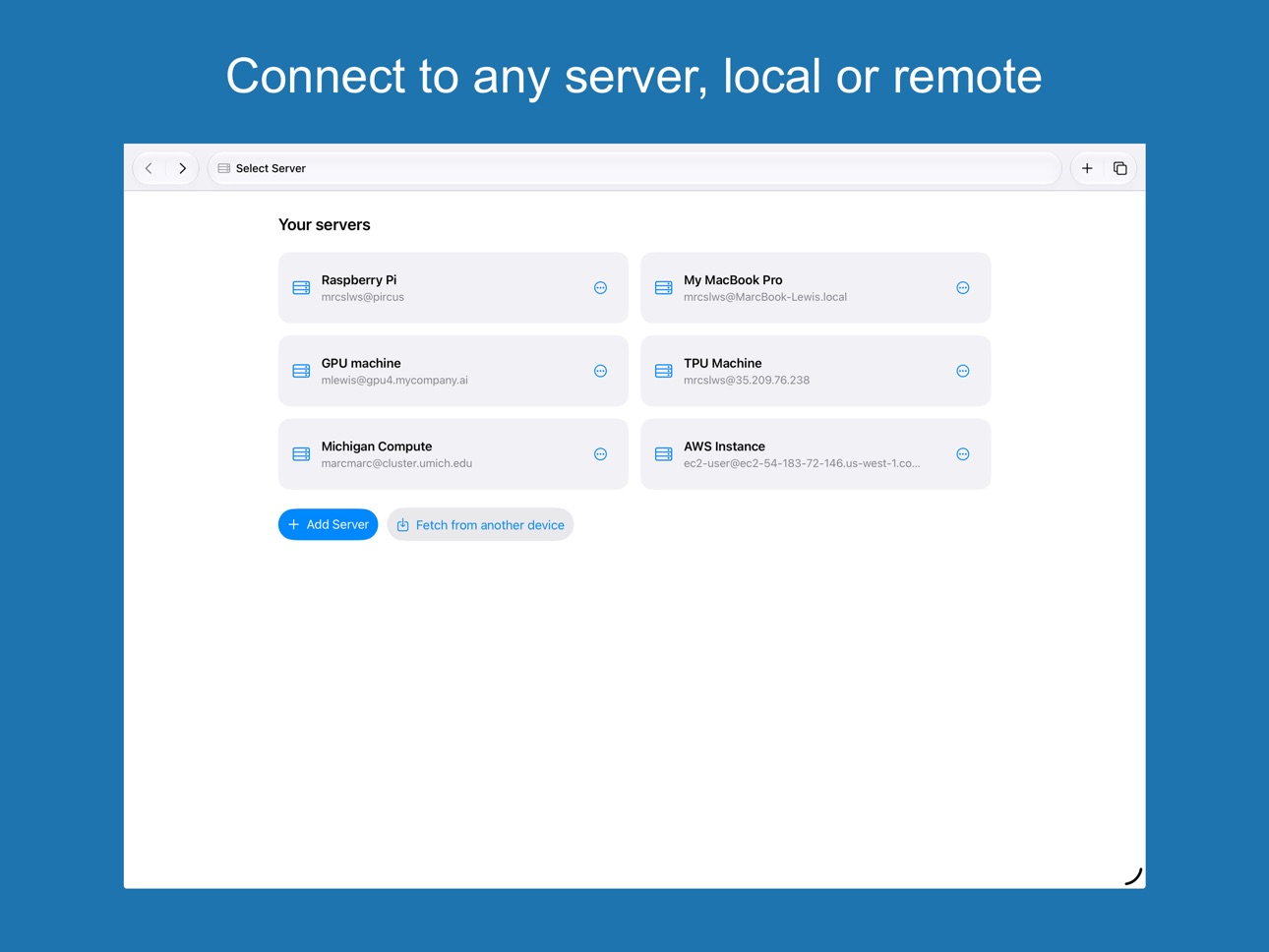1269x952 pixels.
Task: Choose the AWS Instance server name
Action: pyautogui.click(x=724, y=446)
